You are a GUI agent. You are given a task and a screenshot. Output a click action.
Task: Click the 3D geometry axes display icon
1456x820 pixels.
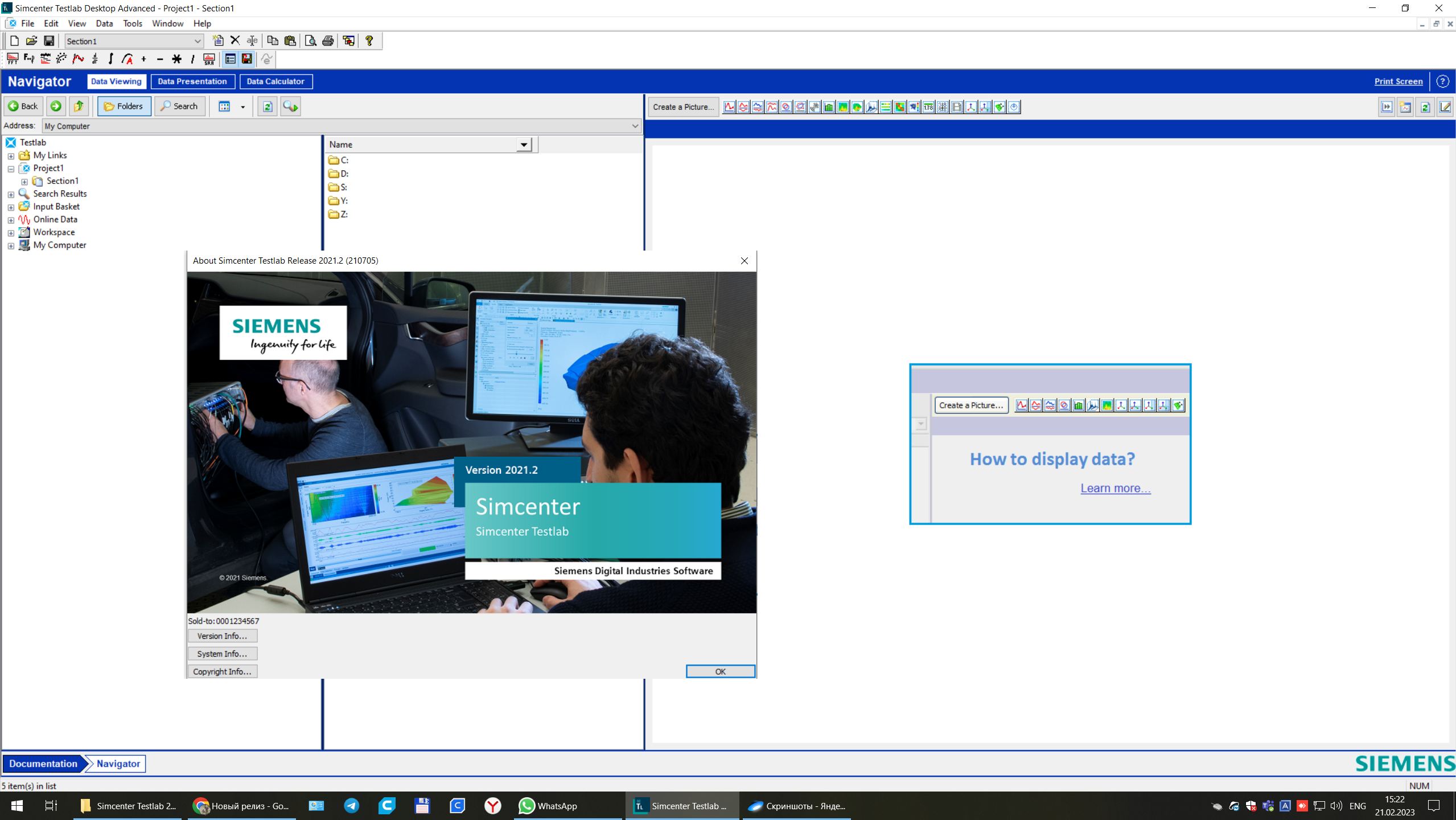pyautogui.click(x=971, y=106)
